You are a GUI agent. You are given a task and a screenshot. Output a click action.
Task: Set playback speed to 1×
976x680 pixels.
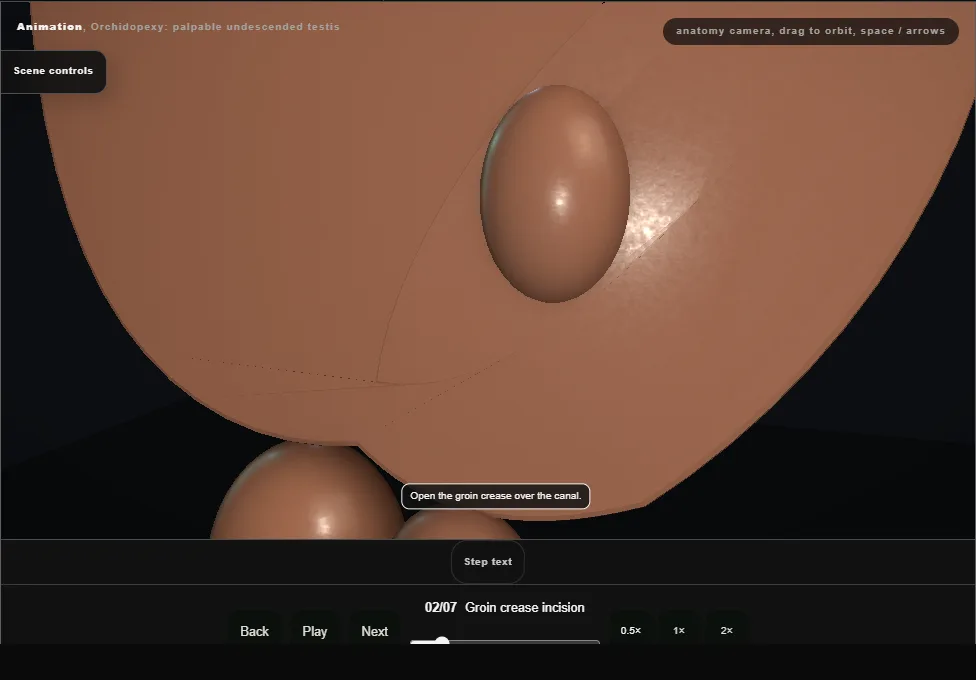(x=678, y=630)
